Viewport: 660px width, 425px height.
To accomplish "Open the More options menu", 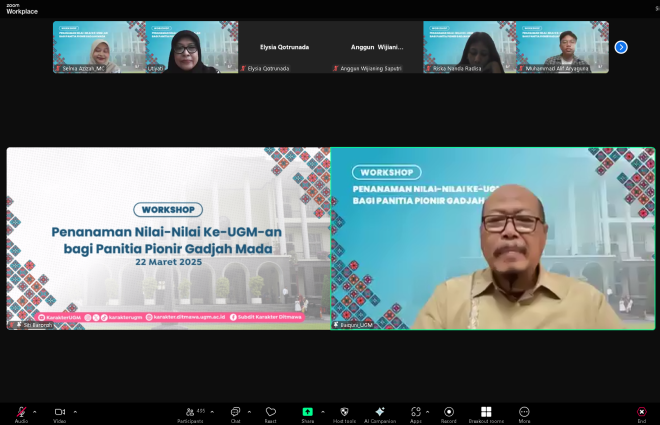I will (x=524, y=412).
